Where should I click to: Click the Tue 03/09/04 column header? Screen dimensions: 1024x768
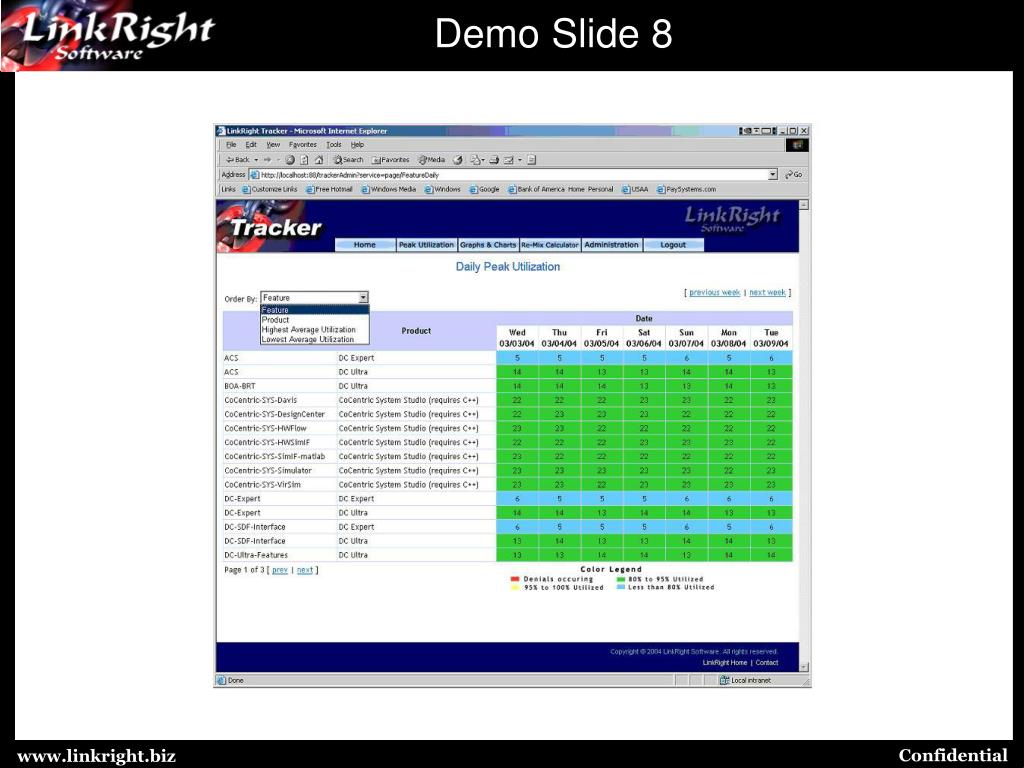coord(771,338)
